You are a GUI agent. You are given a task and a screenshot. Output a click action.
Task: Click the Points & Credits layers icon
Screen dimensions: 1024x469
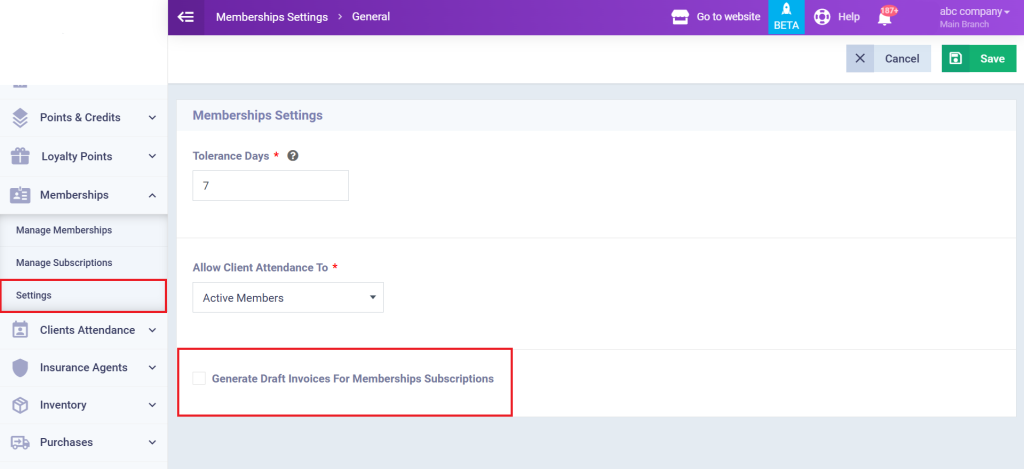click(x=20, y=118)
